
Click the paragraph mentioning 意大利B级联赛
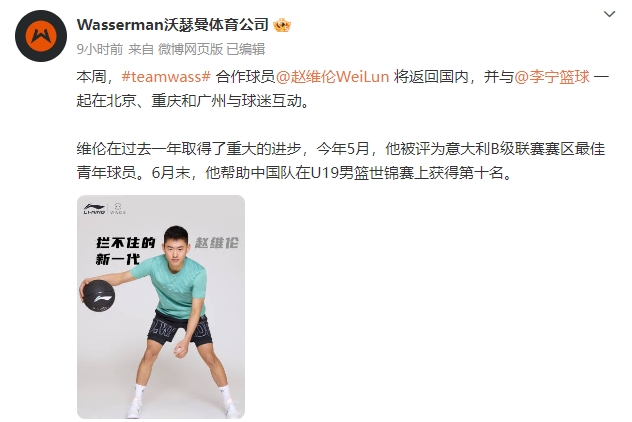[x=341, y=161]
